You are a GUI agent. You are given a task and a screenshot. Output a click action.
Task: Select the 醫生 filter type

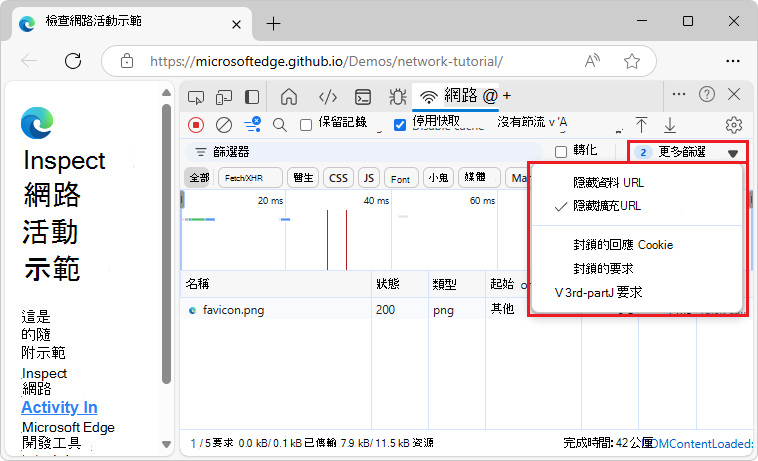coord(303,178)
